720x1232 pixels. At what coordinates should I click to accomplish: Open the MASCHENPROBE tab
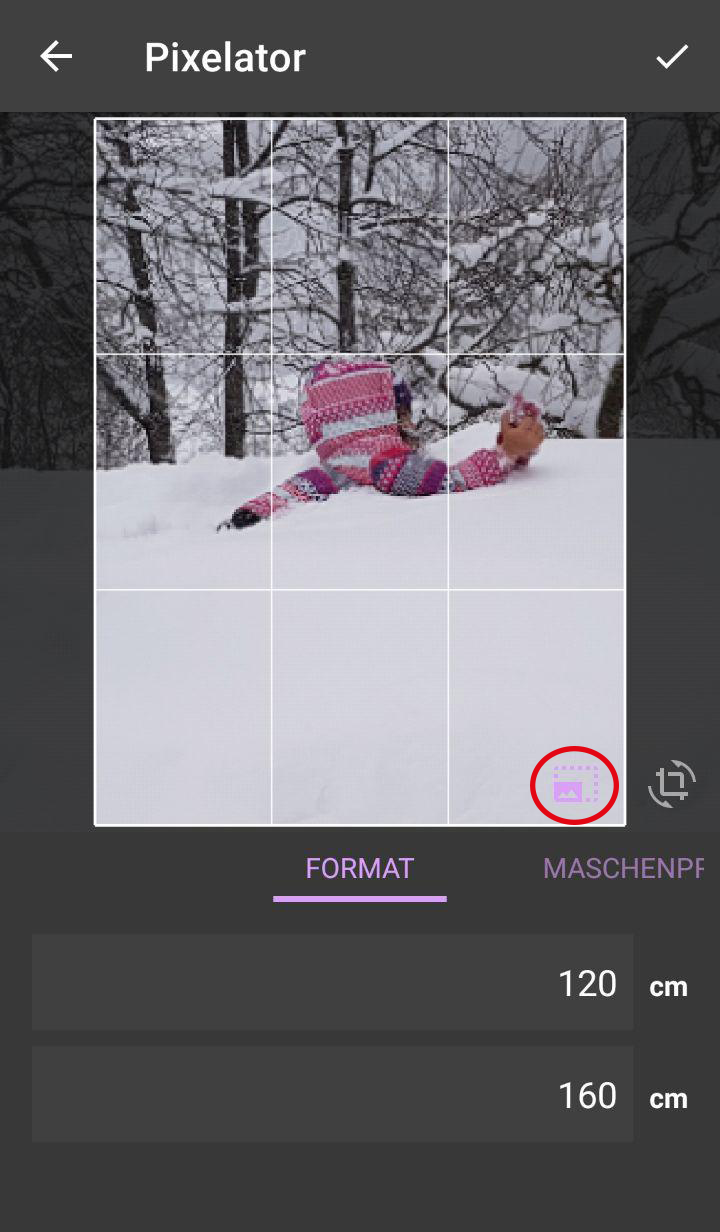click(623, 868)
